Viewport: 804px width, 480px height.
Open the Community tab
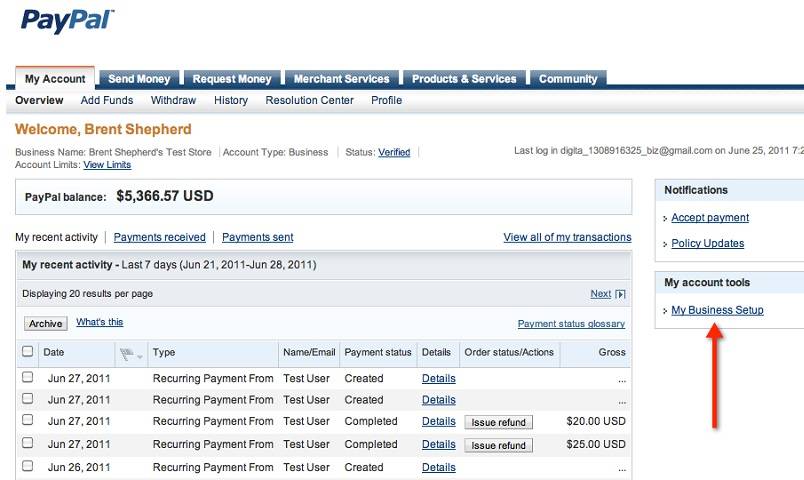568,78
